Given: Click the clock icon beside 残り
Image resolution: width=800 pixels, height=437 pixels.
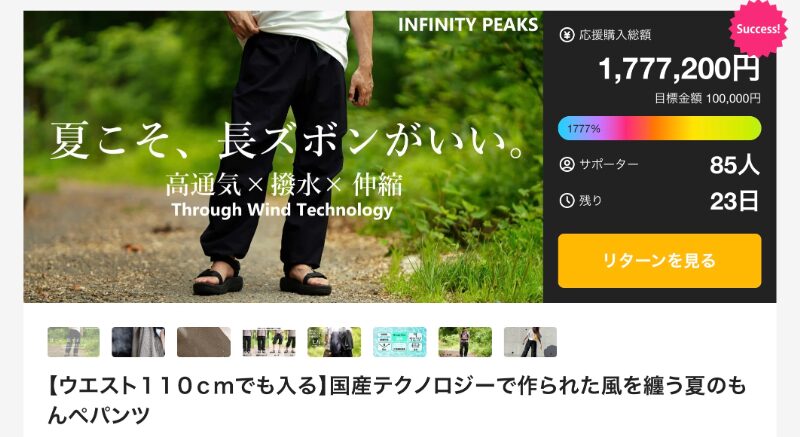Looking at the screenshot, I should 567,201.
